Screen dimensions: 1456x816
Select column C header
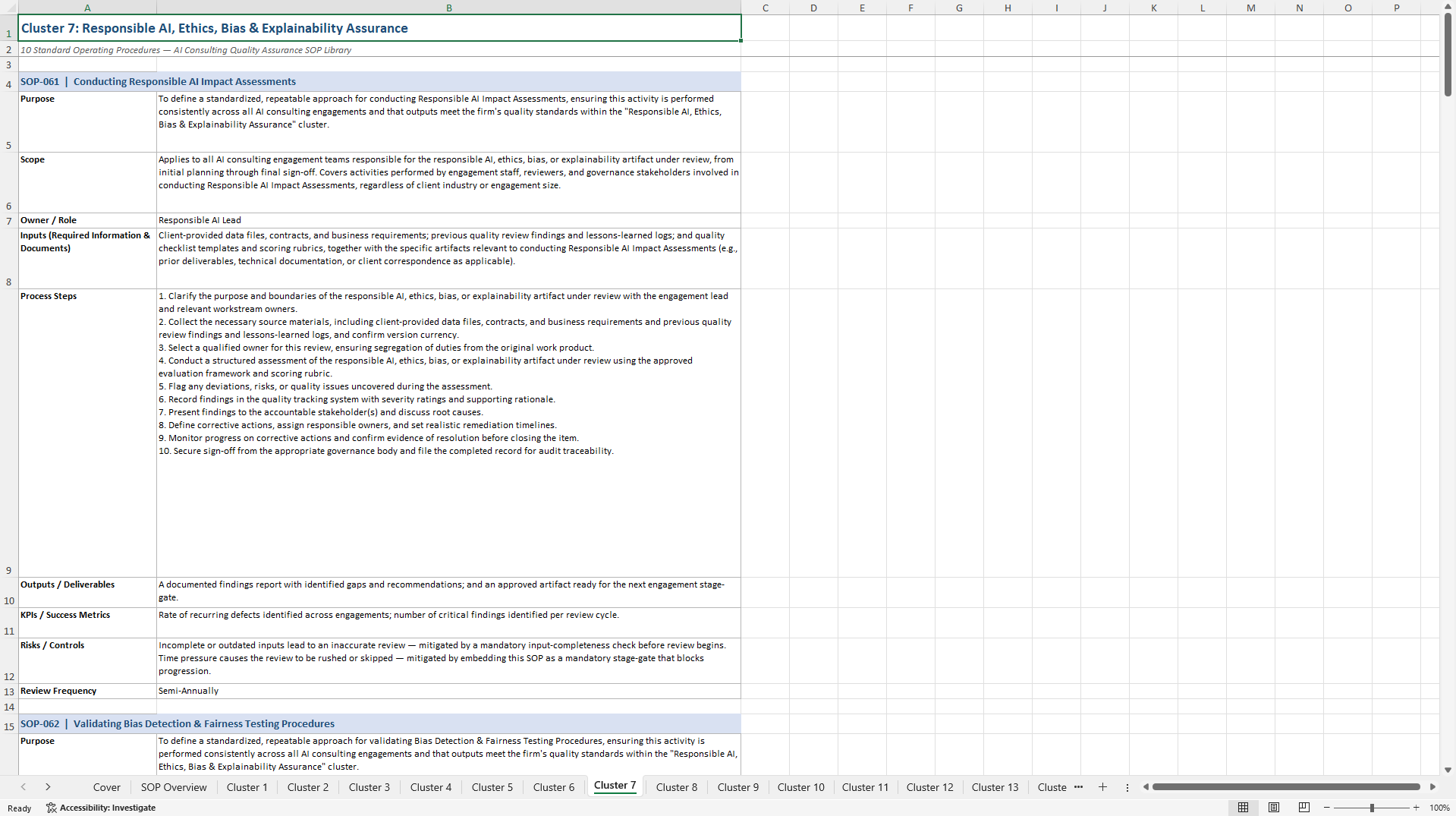766,8
